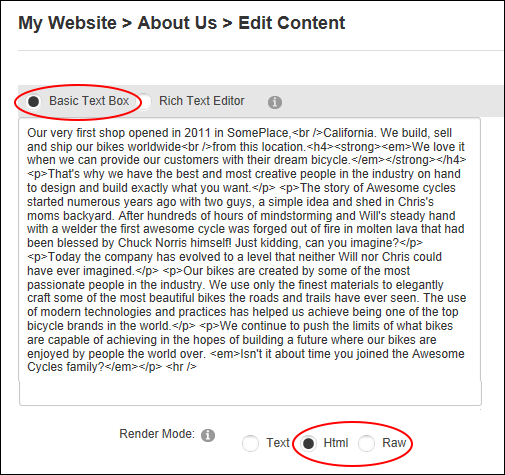The image size is (505, 475).
Task: Select the Basic Text Box radio button
Action: (33, 101)
